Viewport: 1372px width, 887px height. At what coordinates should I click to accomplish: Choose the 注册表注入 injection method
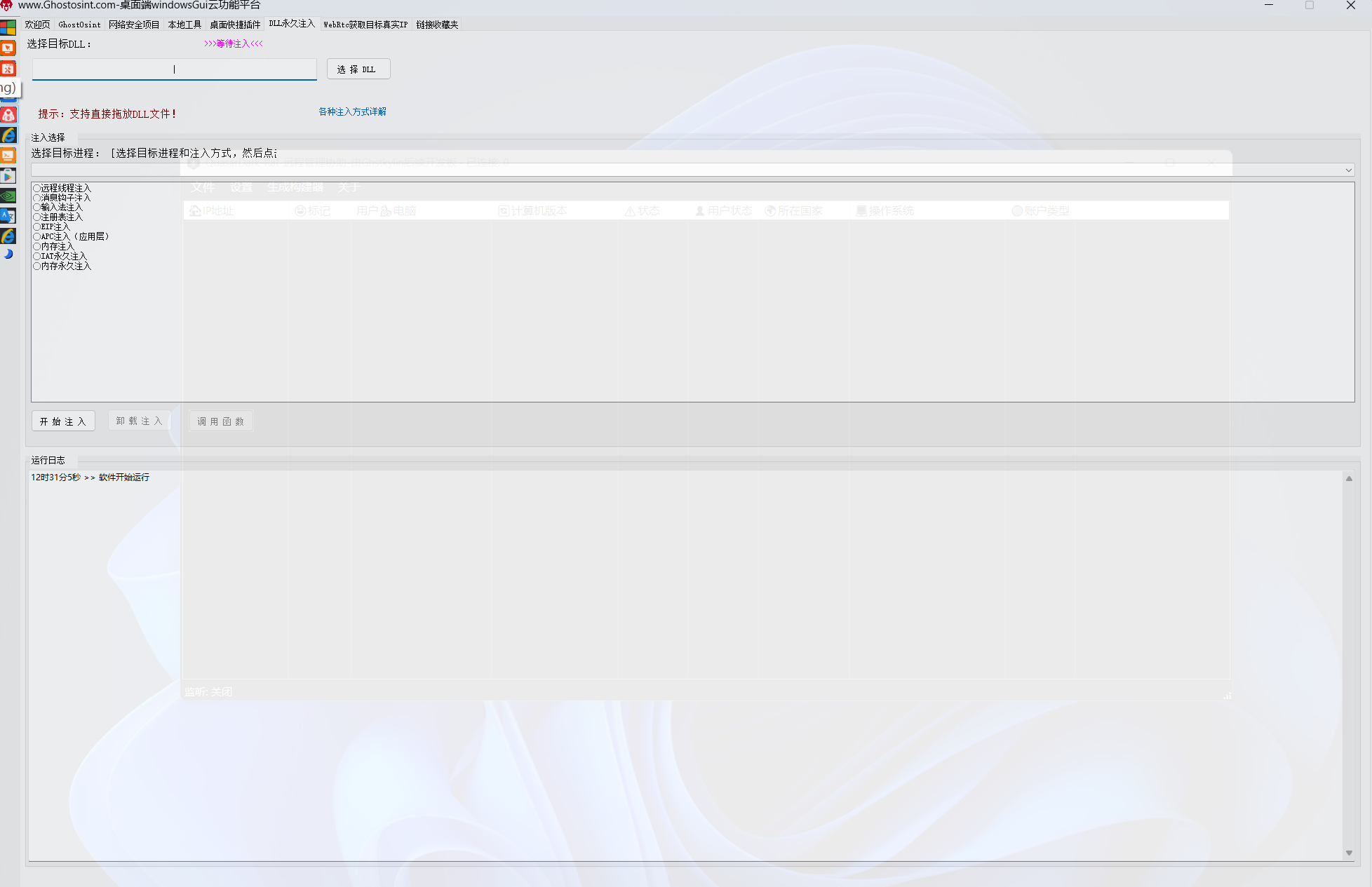[37, 217]
